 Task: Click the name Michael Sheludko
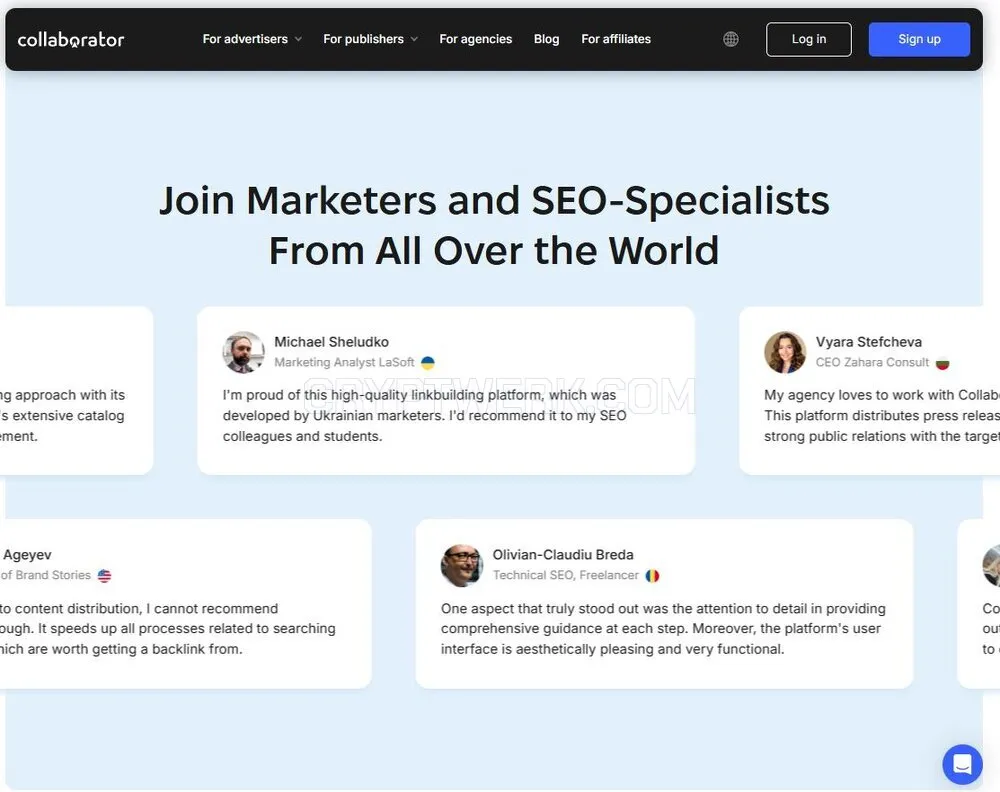[x=332, y=342]
